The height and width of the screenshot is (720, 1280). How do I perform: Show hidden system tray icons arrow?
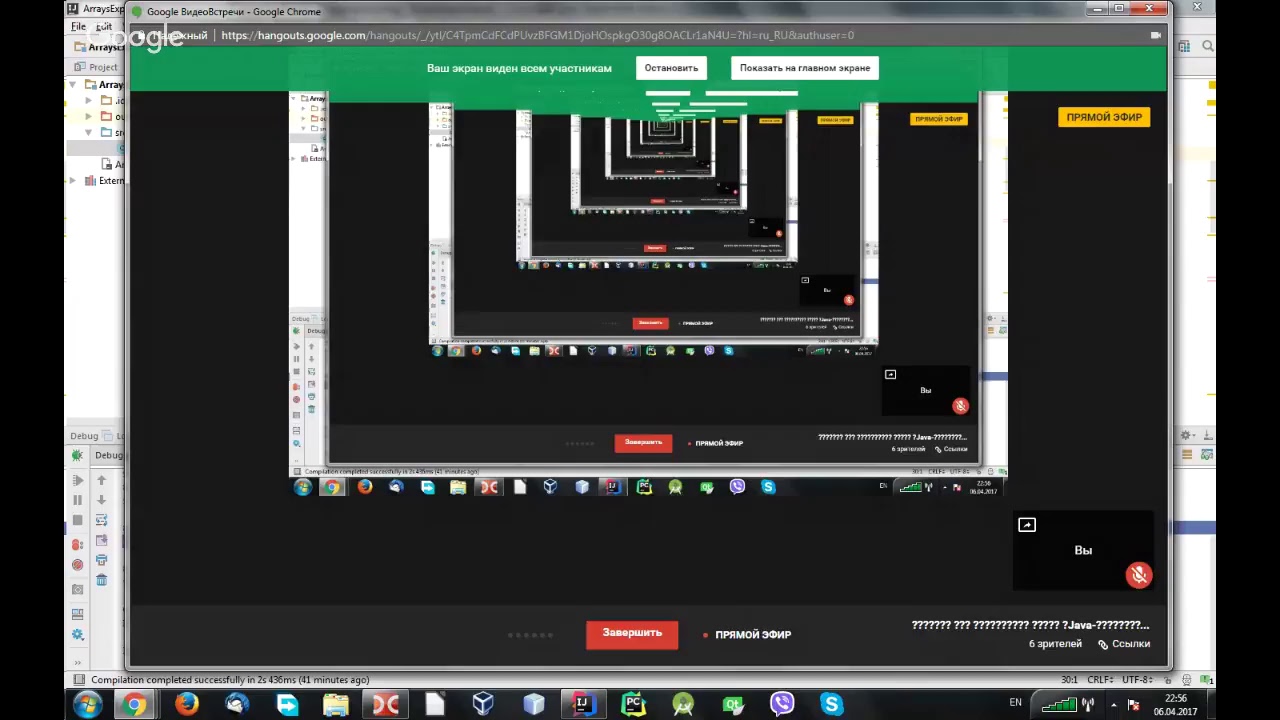1113,705
